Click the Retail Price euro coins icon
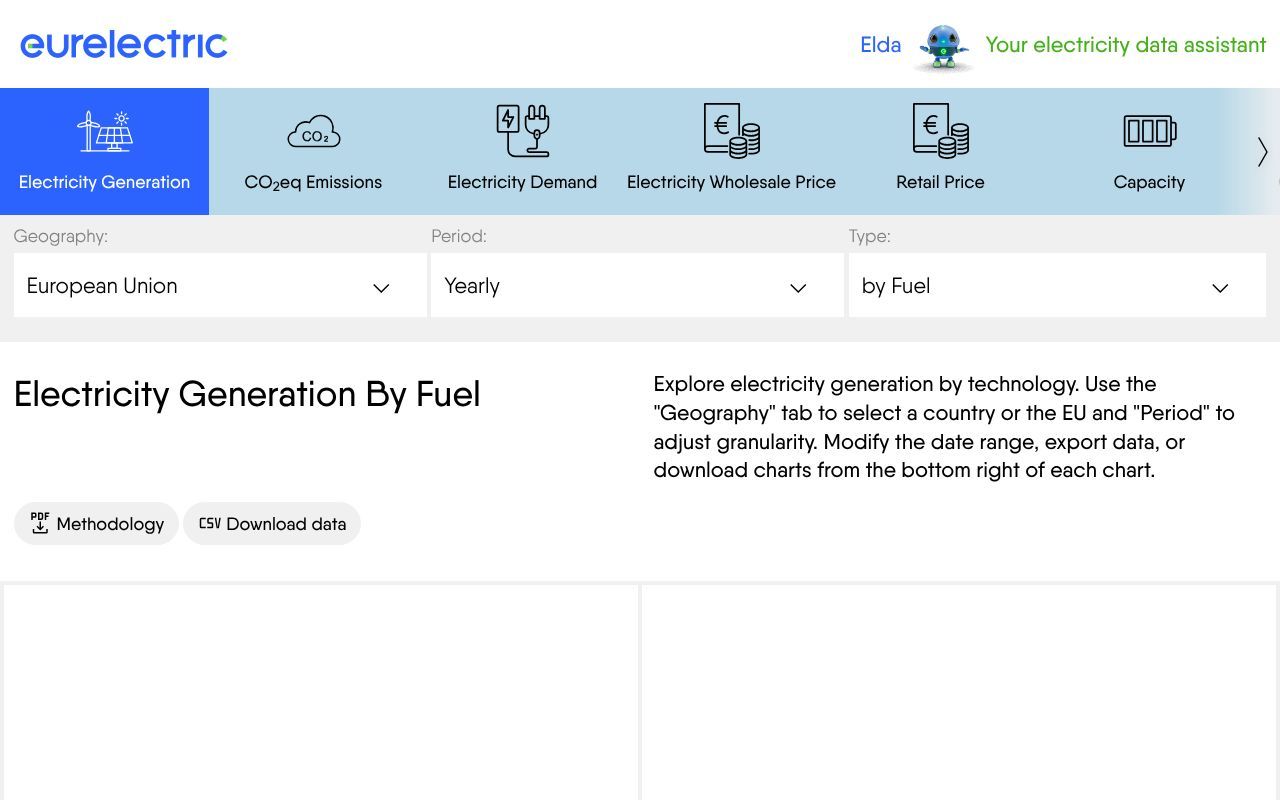The image size is (1280, 800). pyautogui.click(x=941, y=131)
